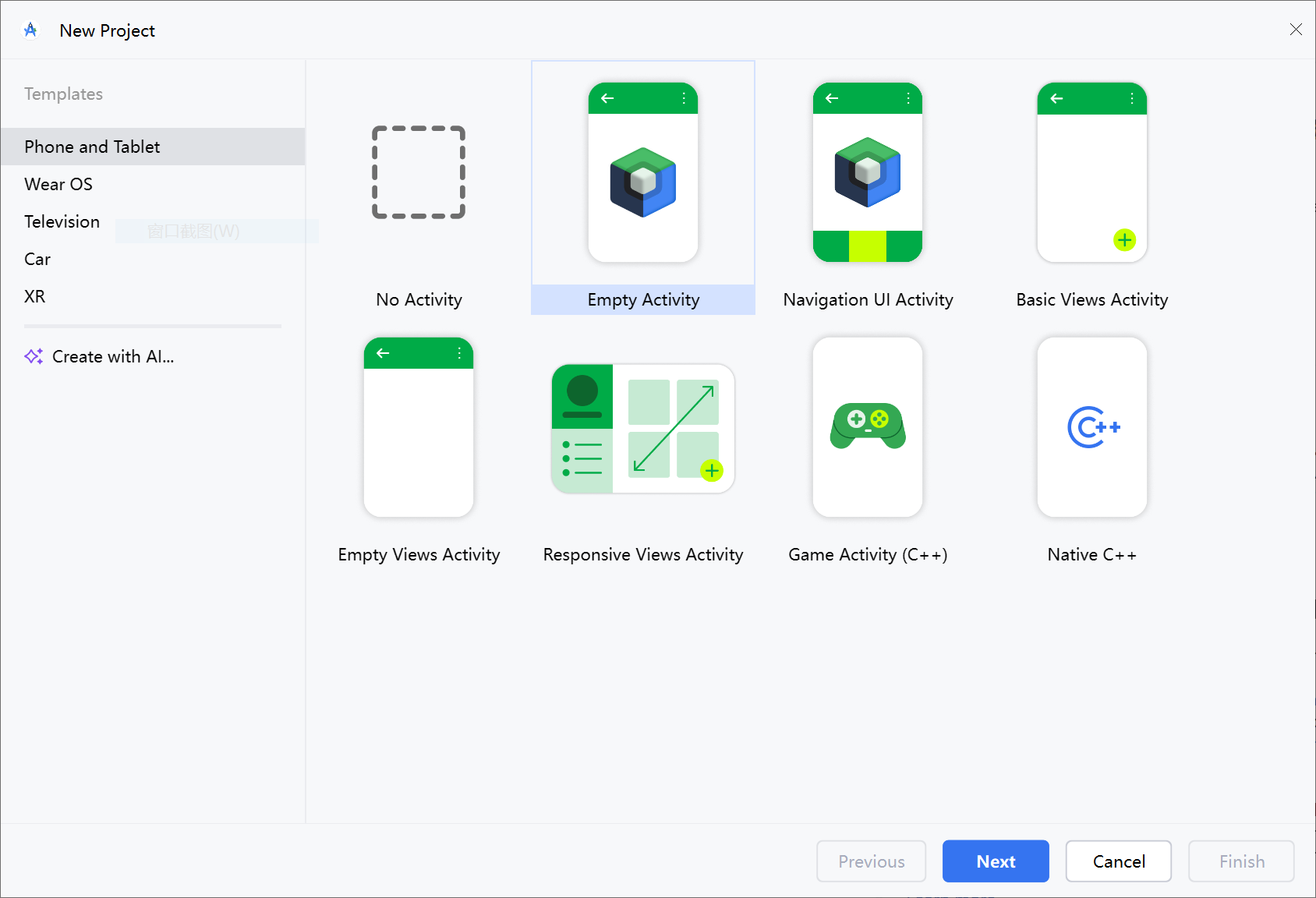Click the disabled Previous button
This screenshot has width=1316, height=898.
[872, 861]
